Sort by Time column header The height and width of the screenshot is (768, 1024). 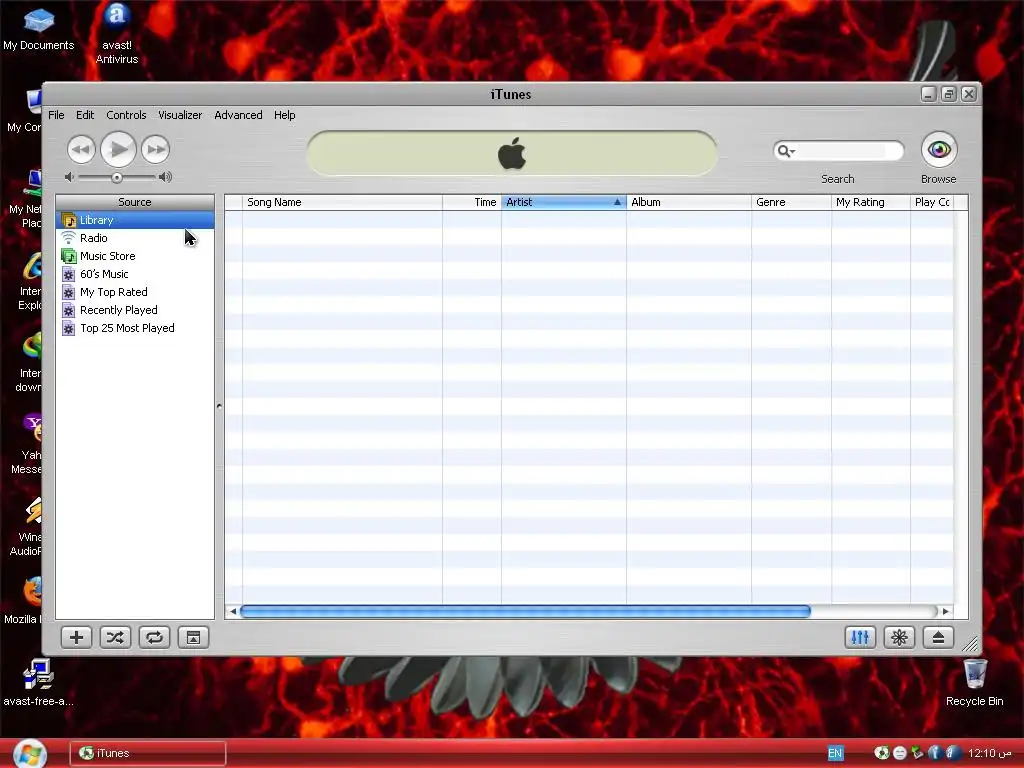[472, 202]
